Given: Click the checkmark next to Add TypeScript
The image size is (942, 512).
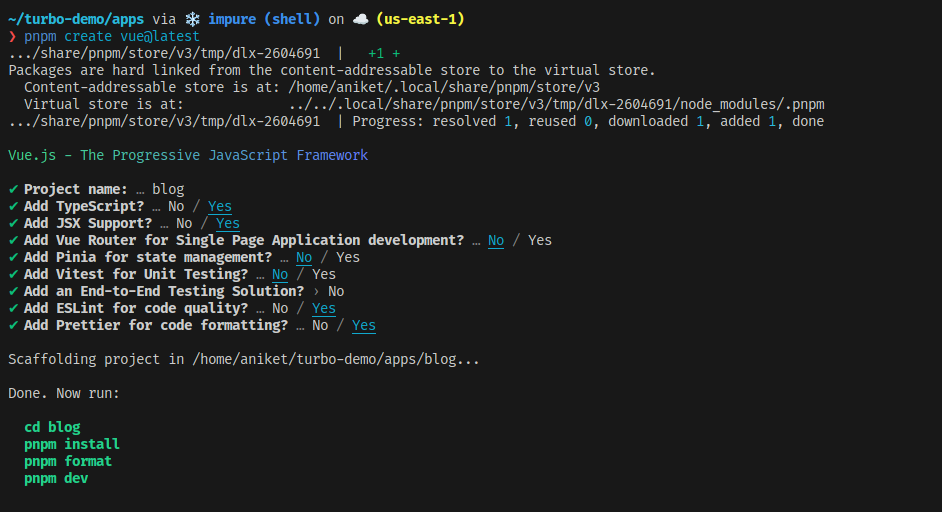Looking at the screenshot, I should pos(12,206).
